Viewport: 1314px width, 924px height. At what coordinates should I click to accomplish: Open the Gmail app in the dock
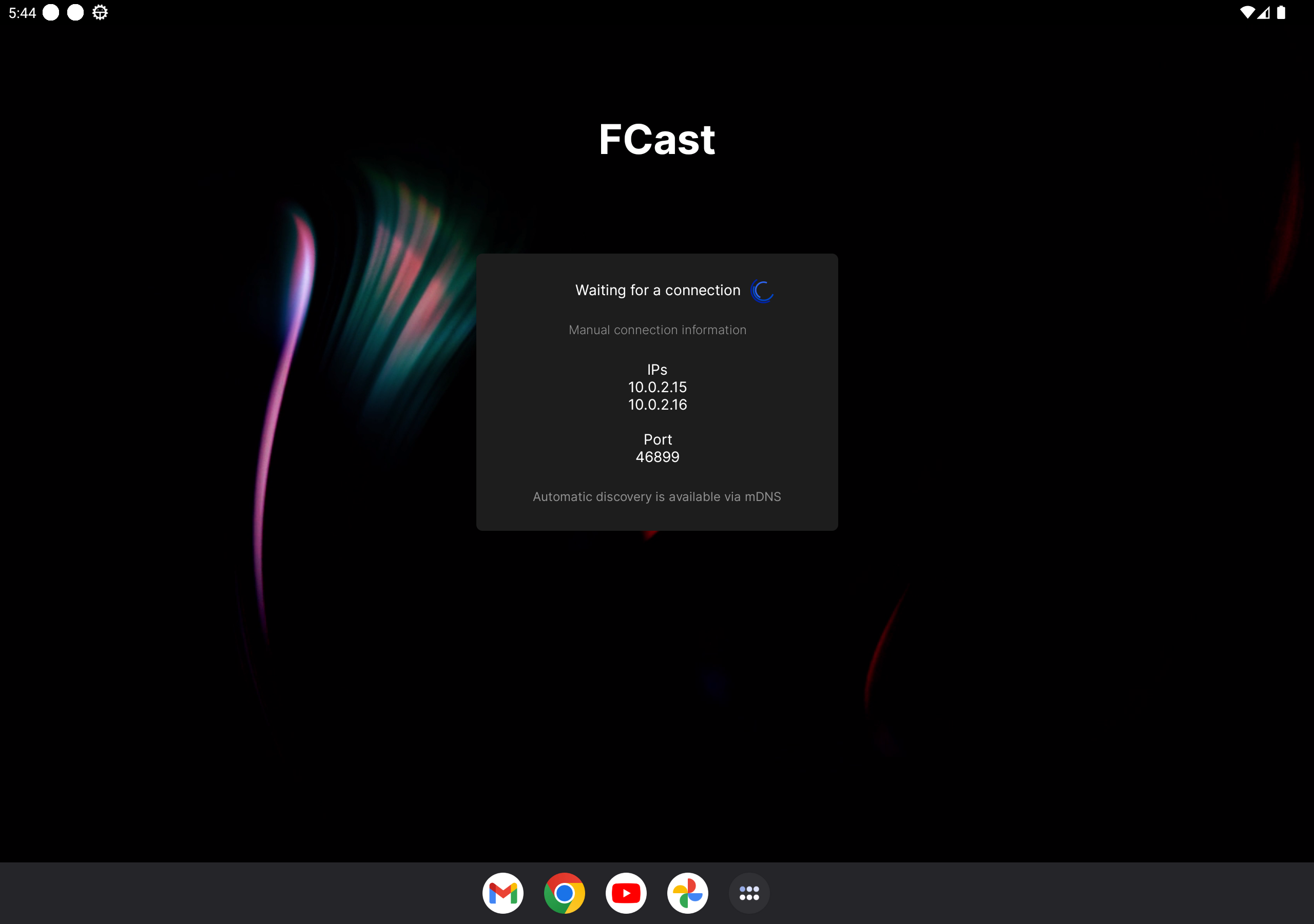pos(503,893)
